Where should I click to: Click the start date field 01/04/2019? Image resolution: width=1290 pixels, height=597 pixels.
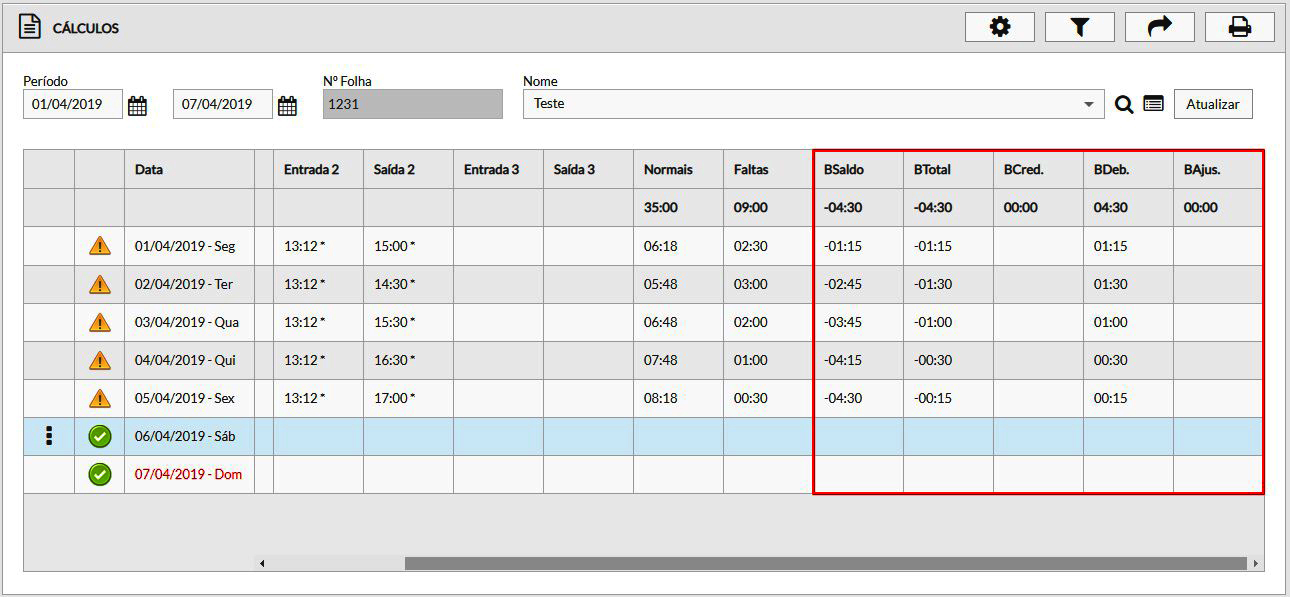point(72,104)
